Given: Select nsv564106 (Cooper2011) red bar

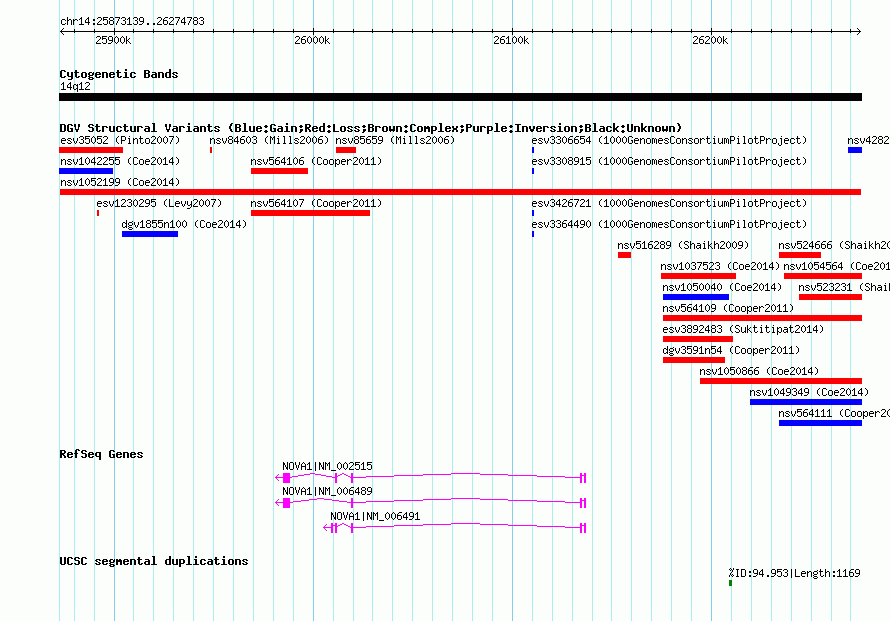Looking at the screenshot, I should tap(279, 171).
